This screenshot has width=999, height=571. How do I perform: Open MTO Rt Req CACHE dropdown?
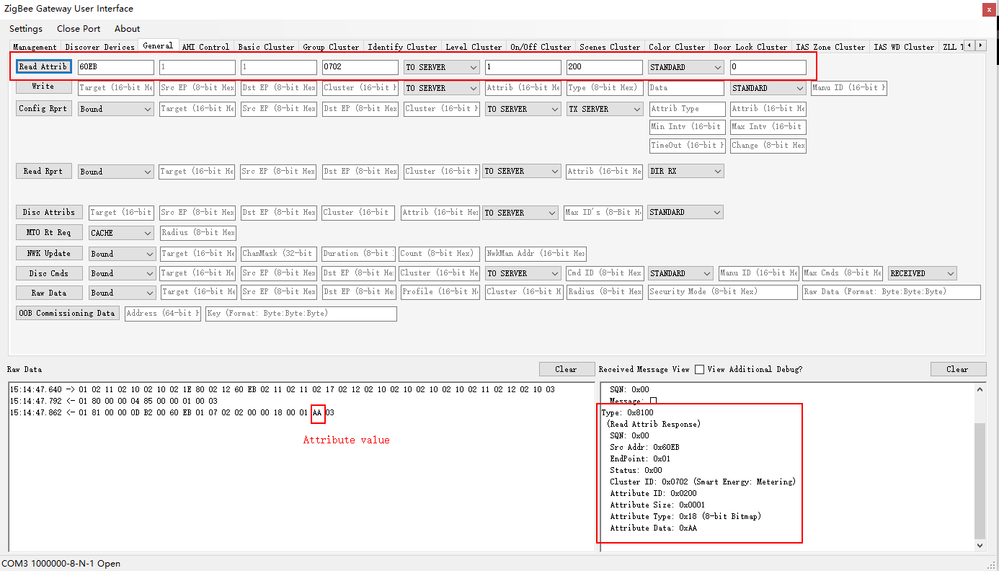tap(120, 233)
